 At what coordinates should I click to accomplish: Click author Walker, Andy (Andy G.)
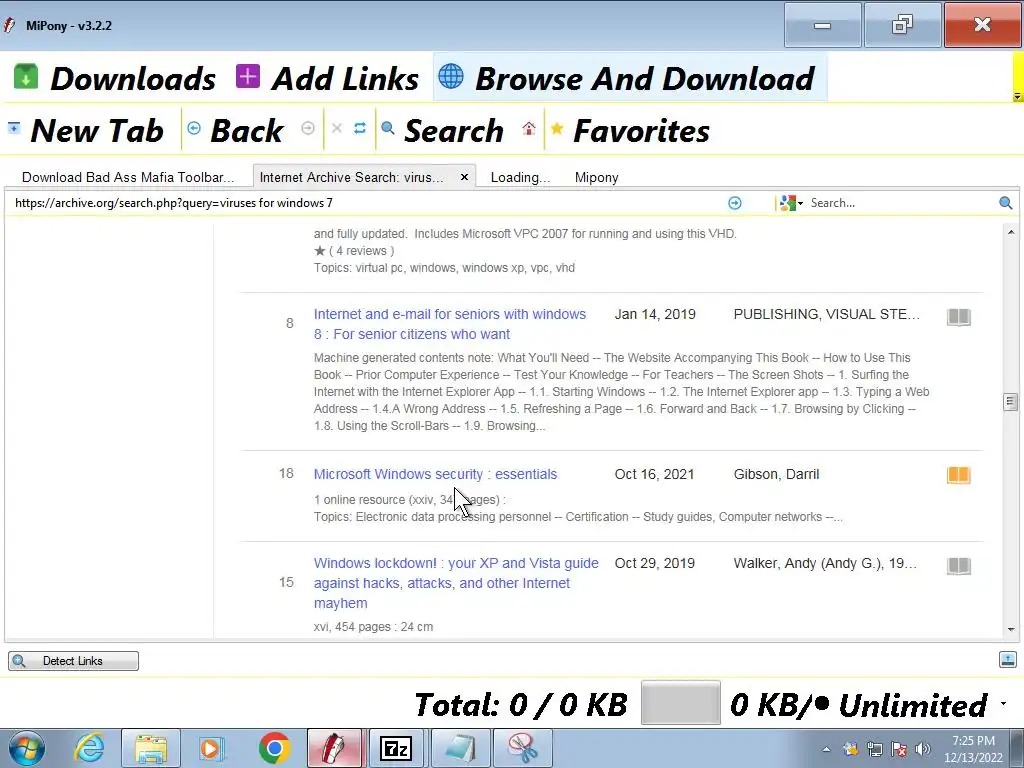[x=825, y=563]
